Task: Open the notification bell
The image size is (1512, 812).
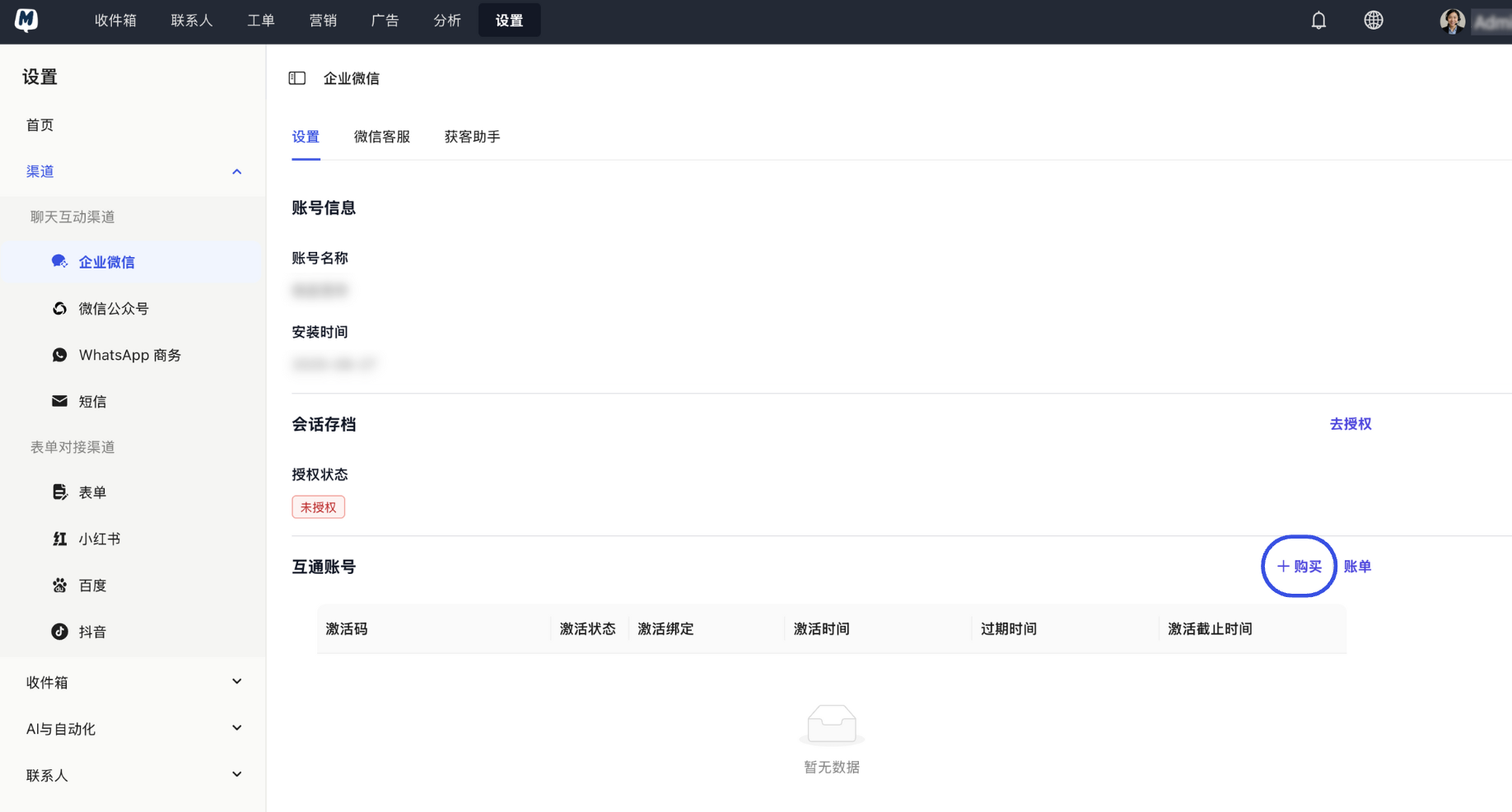Action: [x=1318, y=19]
